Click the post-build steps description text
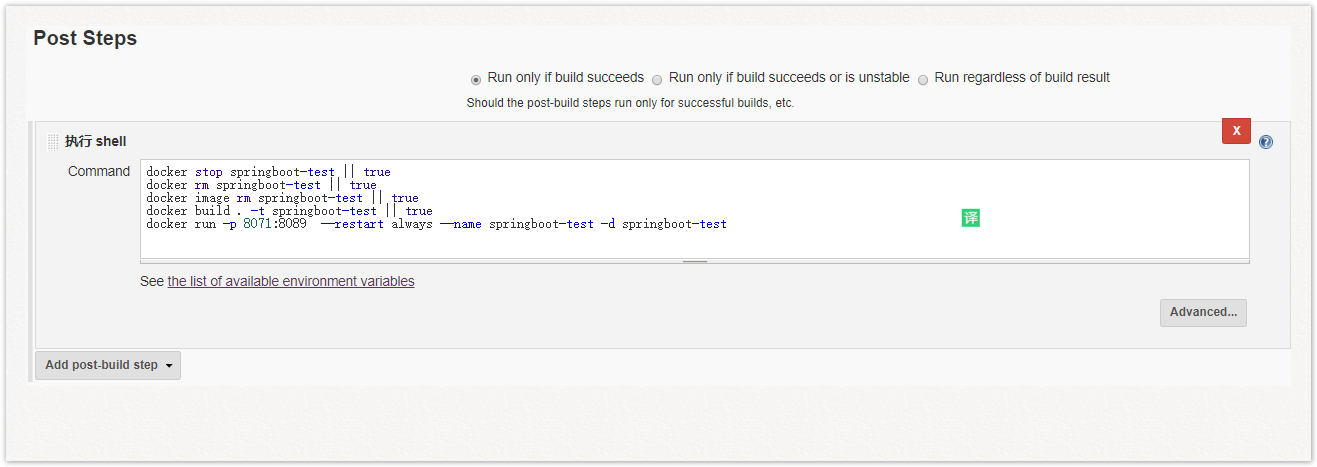 pyautogui.click(x=630, y=103)
